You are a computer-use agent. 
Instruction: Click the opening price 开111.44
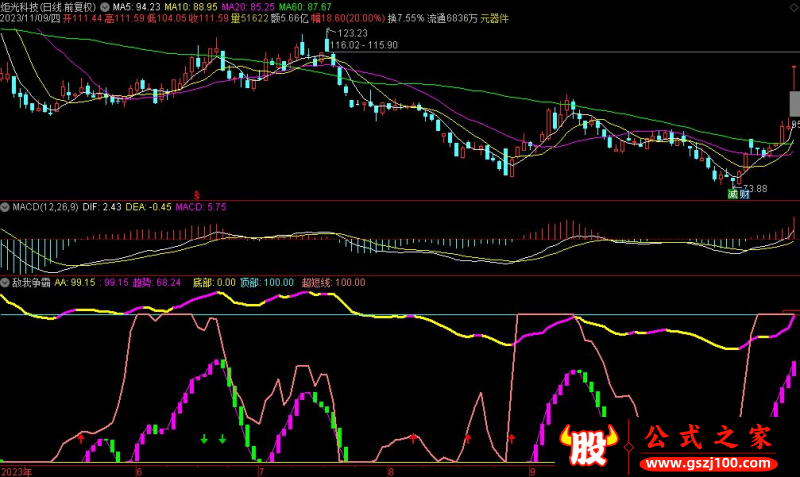(83, 19)
